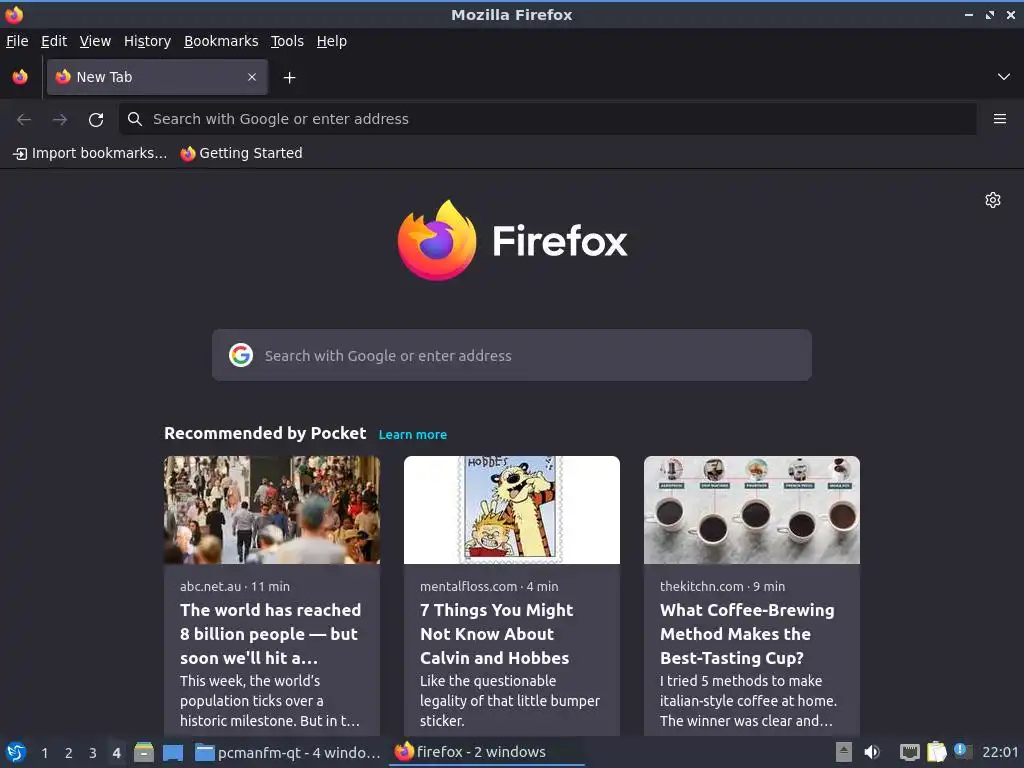This screenshot has width=1024, height=768.
Task: Open the crowd thumbnail for 8 billion people story
Action: (272, 510)
